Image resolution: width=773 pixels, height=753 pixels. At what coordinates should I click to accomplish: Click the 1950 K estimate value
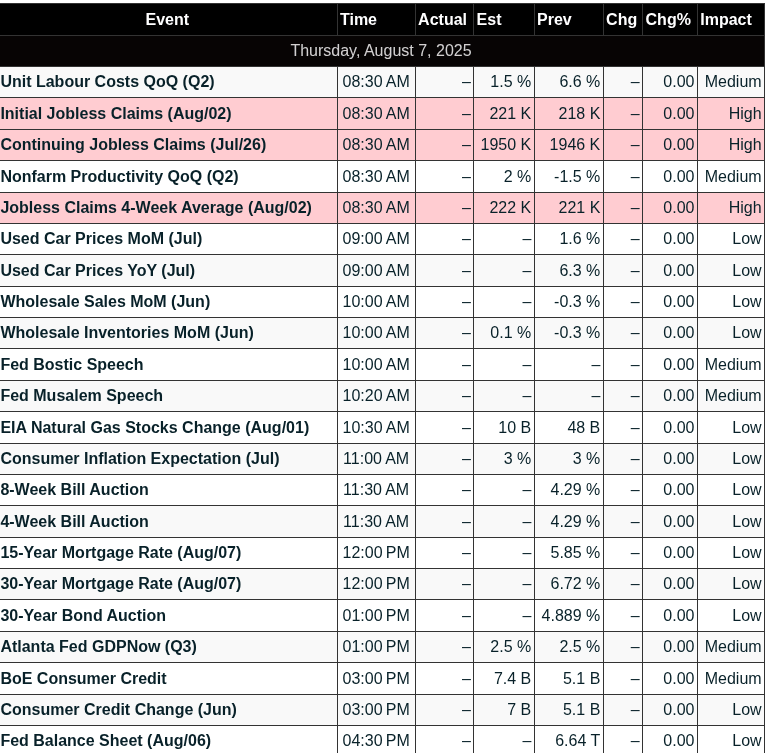click(506, 144)
